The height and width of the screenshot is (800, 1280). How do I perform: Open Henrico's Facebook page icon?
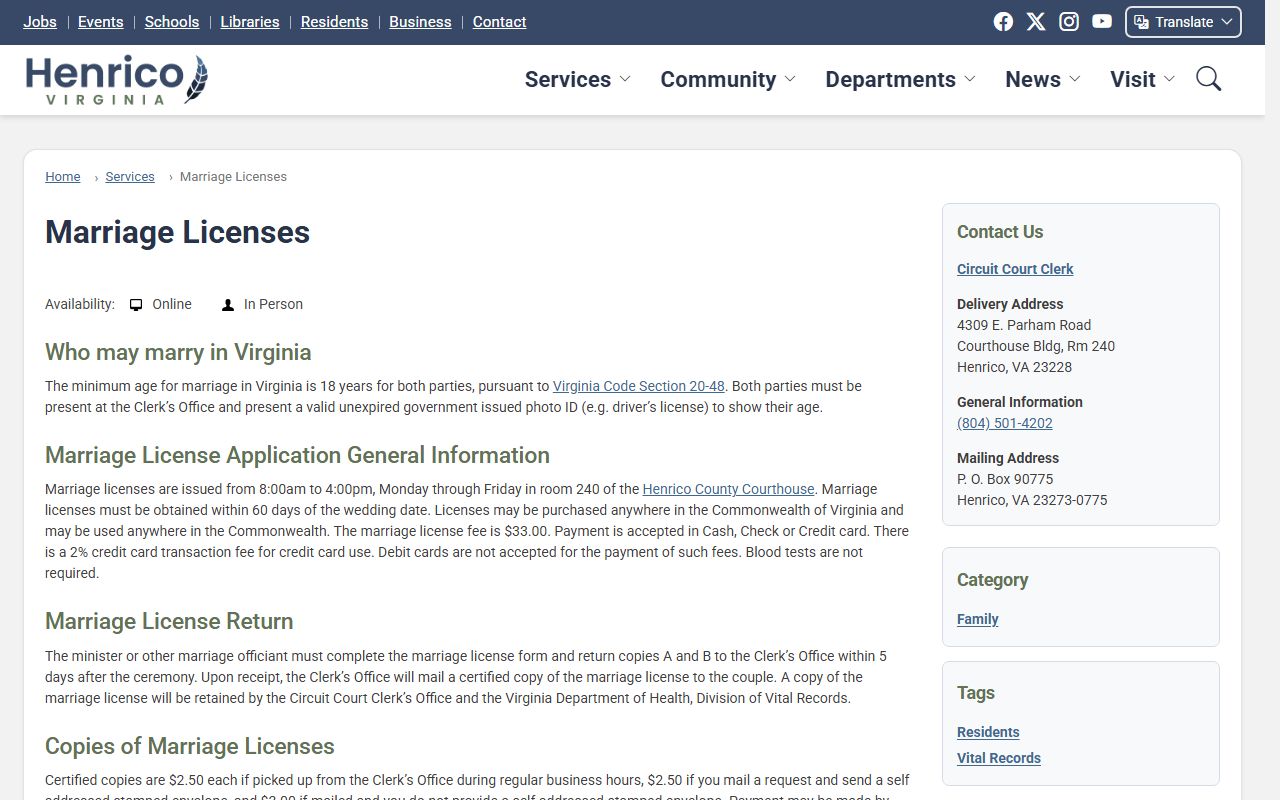[x=1003, y=22]
